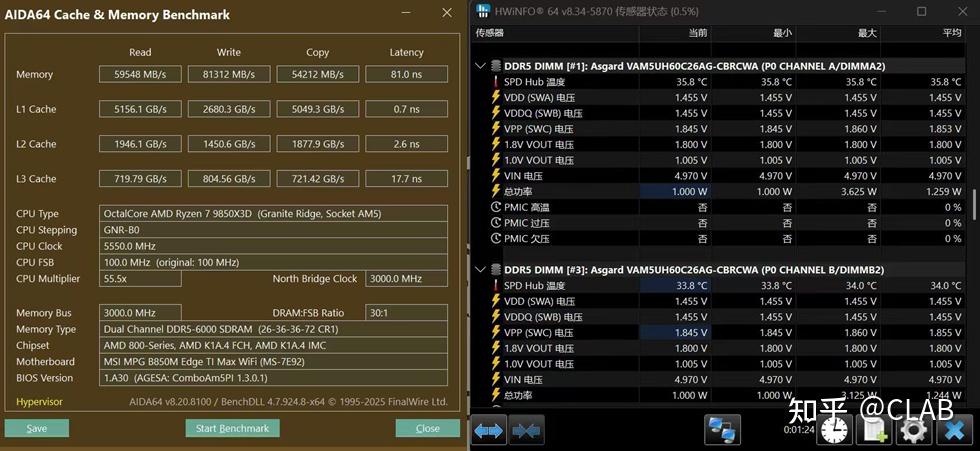
Task: Collapse the DDR5 DIMM [#1] sensor group
Action: (480, 66)
